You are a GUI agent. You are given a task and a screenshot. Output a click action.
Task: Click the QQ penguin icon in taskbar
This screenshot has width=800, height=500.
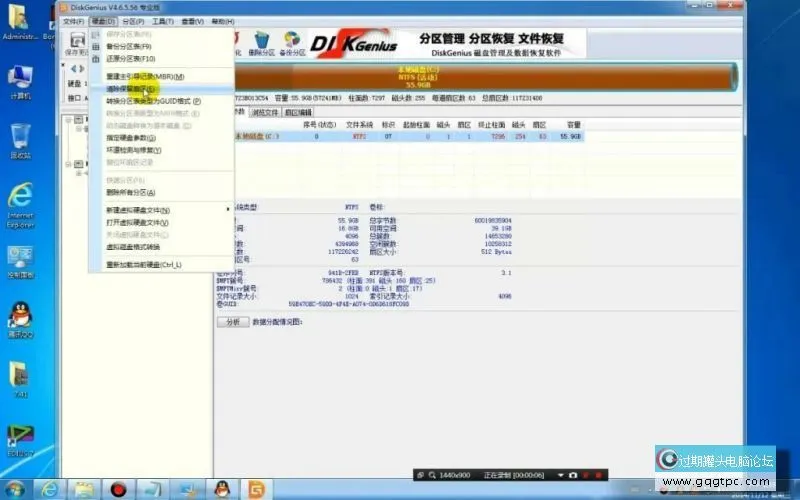pos(222,489)
